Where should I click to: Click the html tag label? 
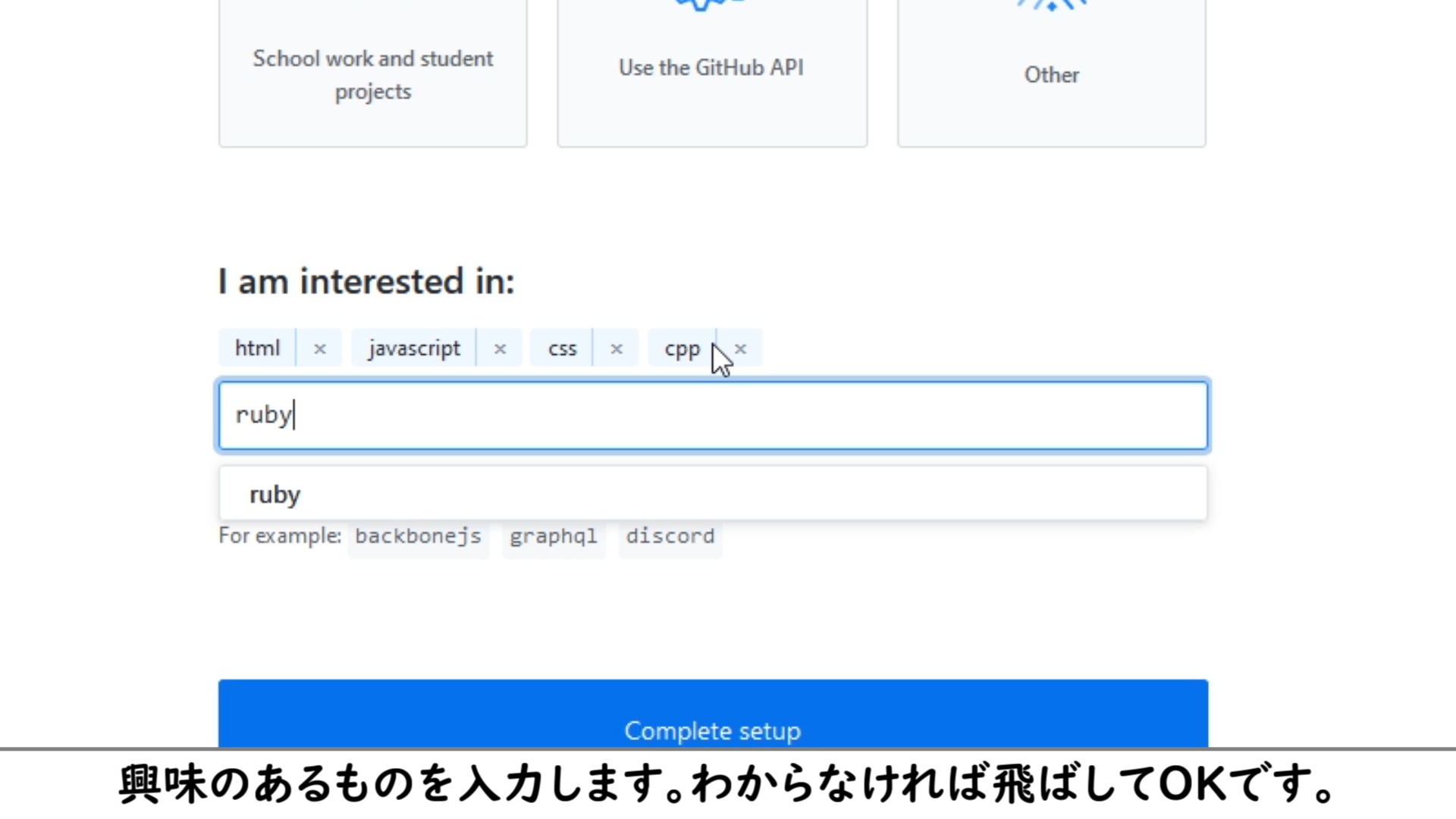pyautogui.click(x=257, y=349)
